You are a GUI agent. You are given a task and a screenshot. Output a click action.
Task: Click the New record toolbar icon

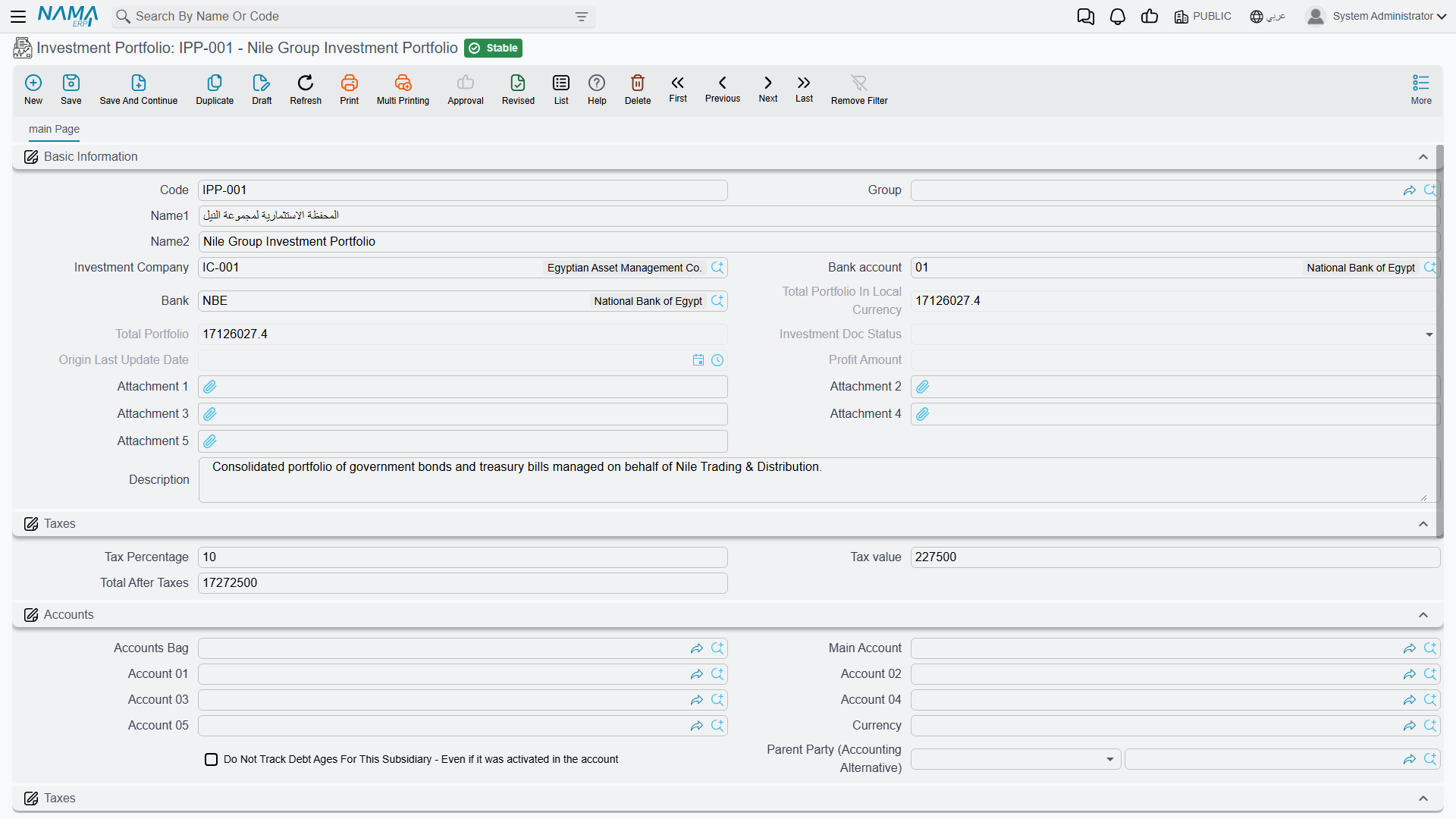[33, 89]
